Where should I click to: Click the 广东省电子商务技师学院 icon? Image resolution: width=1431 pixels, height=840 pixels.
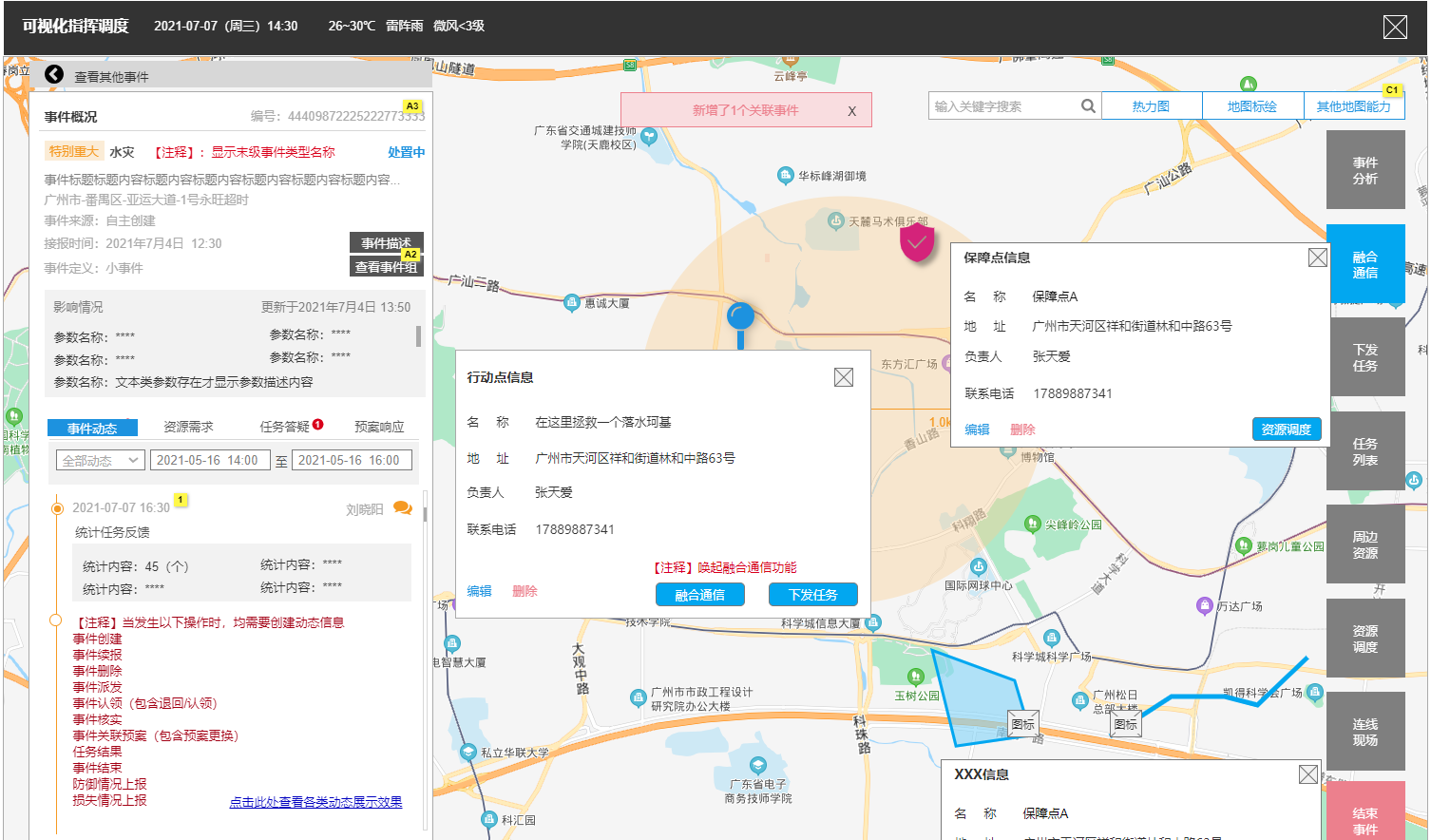[x=757, y=765]
